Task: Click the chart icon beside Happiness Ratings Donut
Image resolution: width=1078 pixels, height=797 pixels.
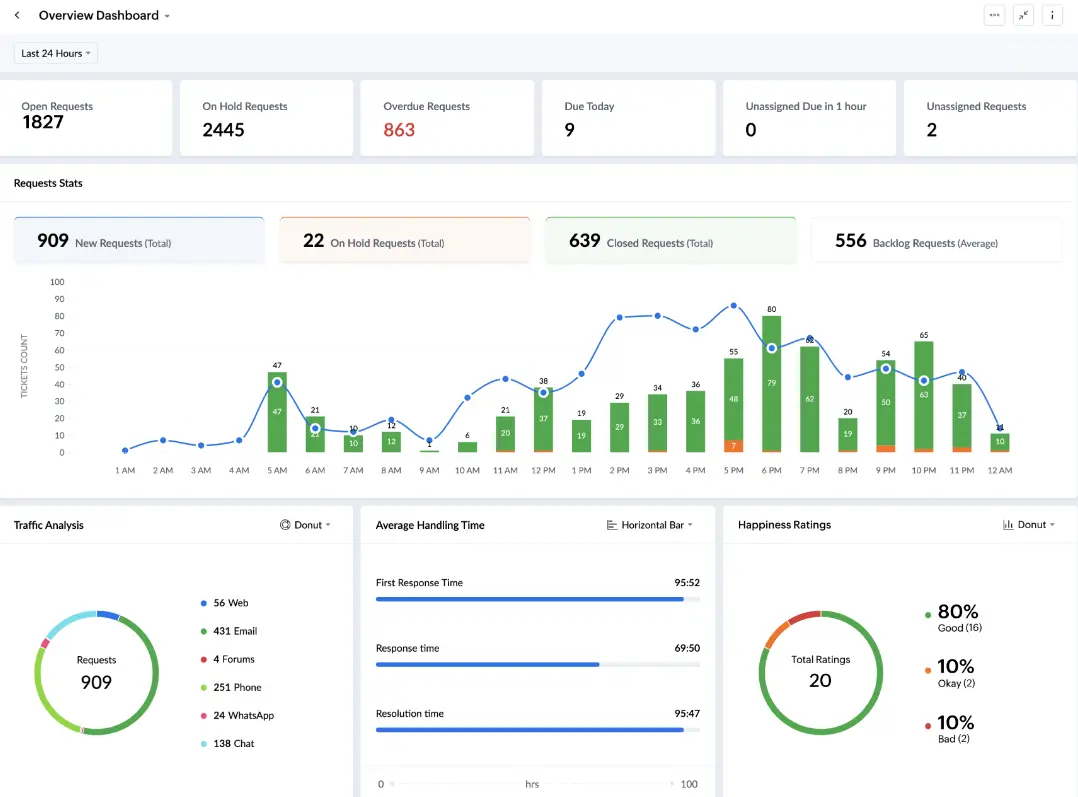Action: tap(1008, 524)
